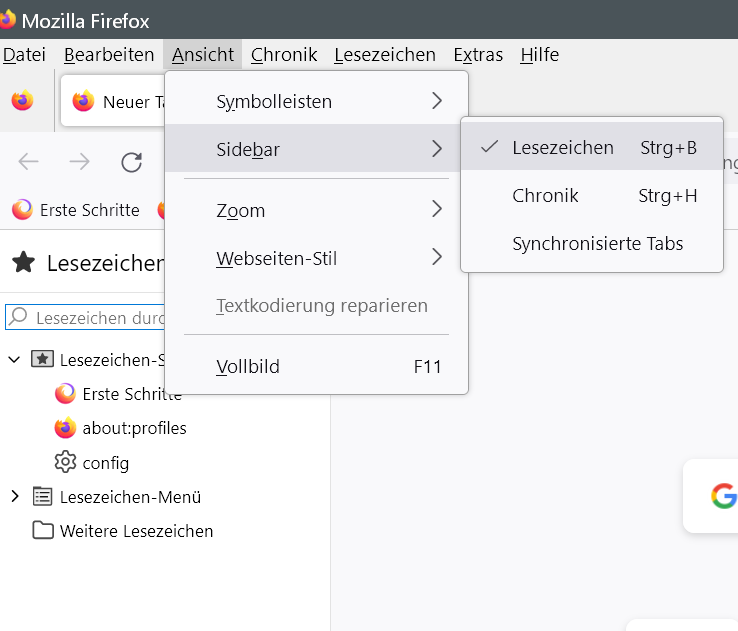Screen dimensions: 738x631
Task: Open the about:profiles bookmark in sidebar
Action: click(x=134, y=428)
